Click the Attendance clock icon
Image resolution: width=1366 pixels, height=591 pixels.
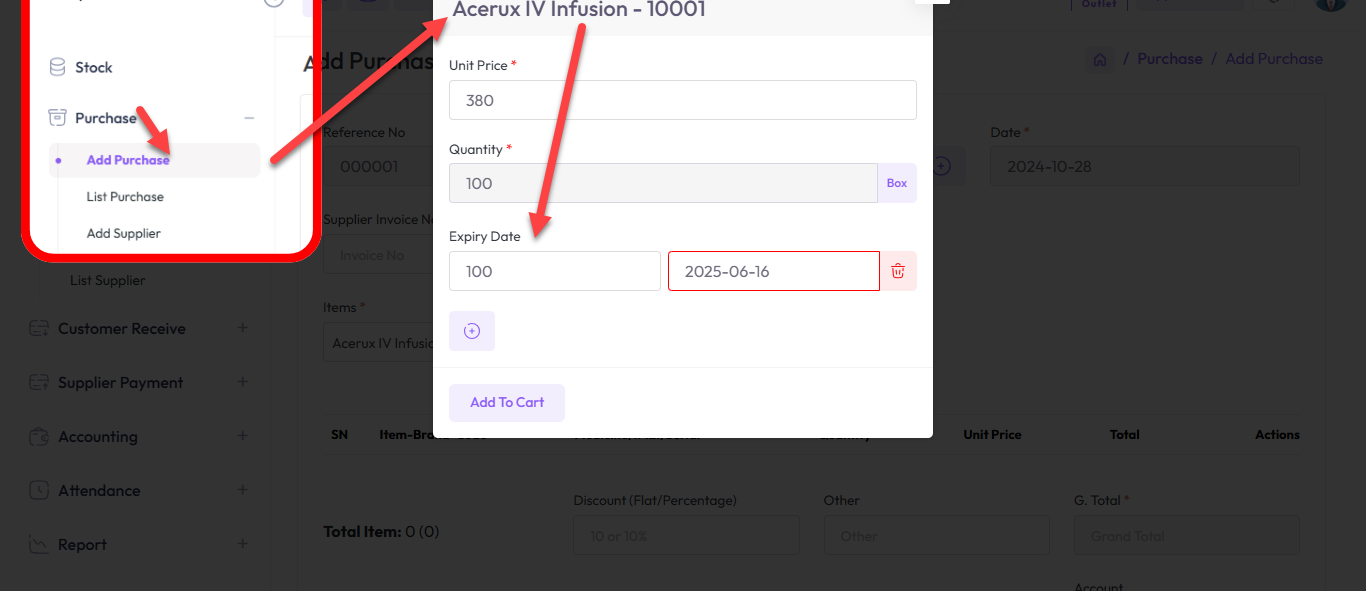point(39,490)
